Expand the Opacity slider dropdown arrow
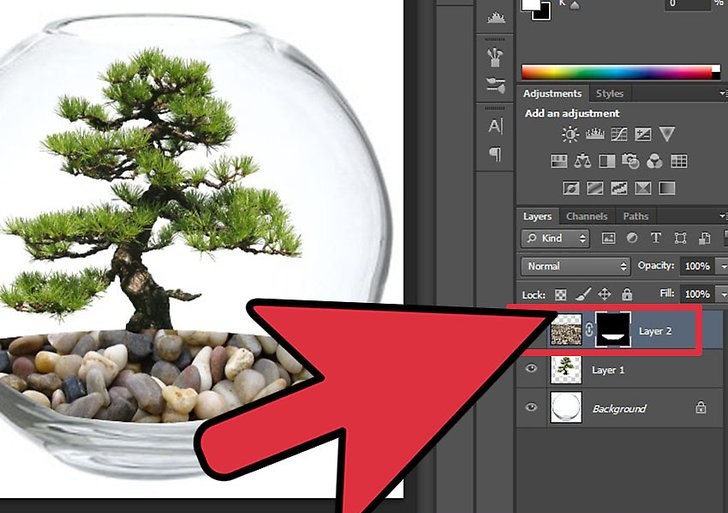This screenshot has width=728, height=513. (x=720, y=267)
